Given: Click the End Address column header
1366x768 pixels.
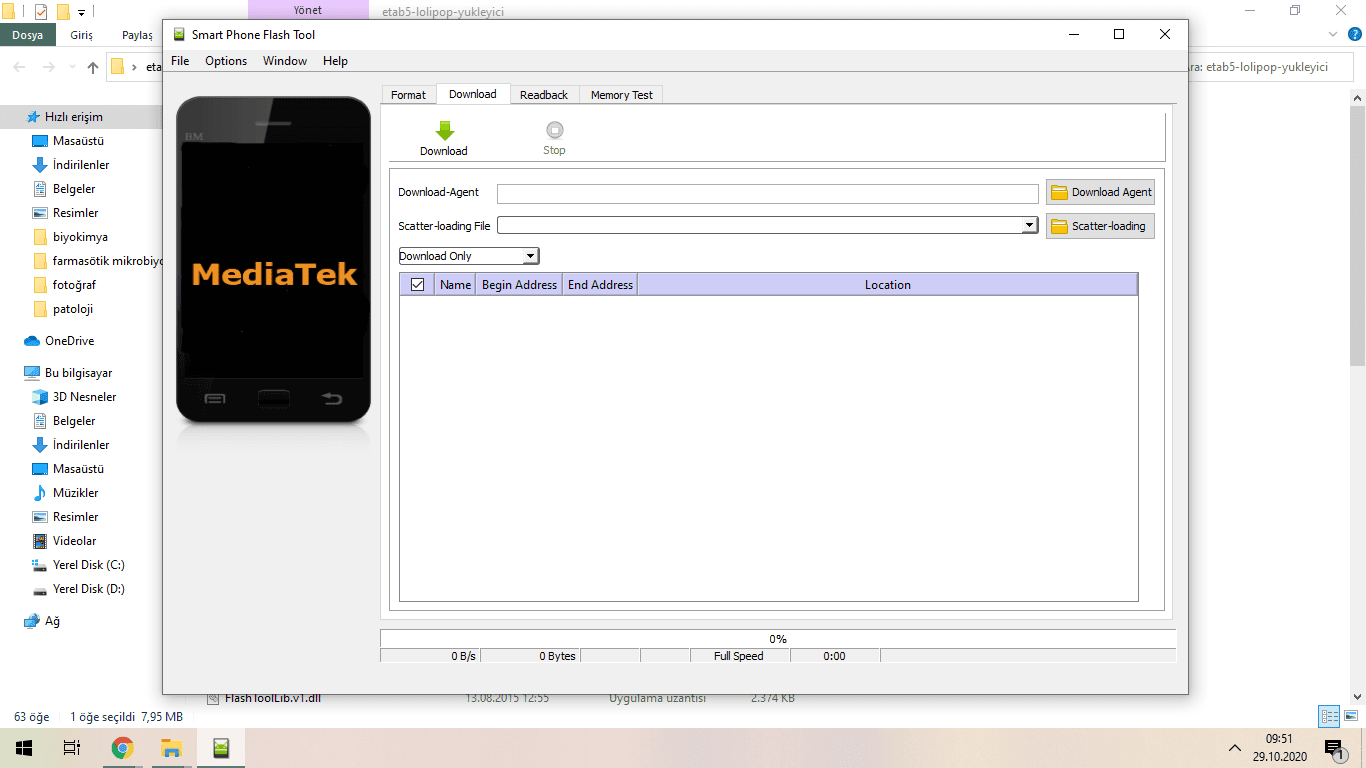Looking at the screenshot, I should pos(600,285).
